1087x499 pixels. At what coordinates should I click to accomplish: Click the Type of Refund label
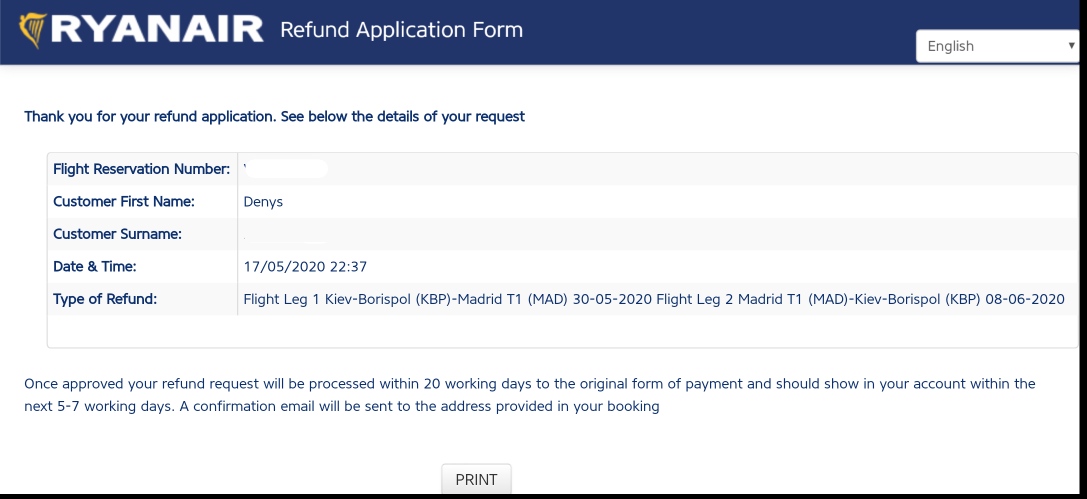tap(105, 299)
